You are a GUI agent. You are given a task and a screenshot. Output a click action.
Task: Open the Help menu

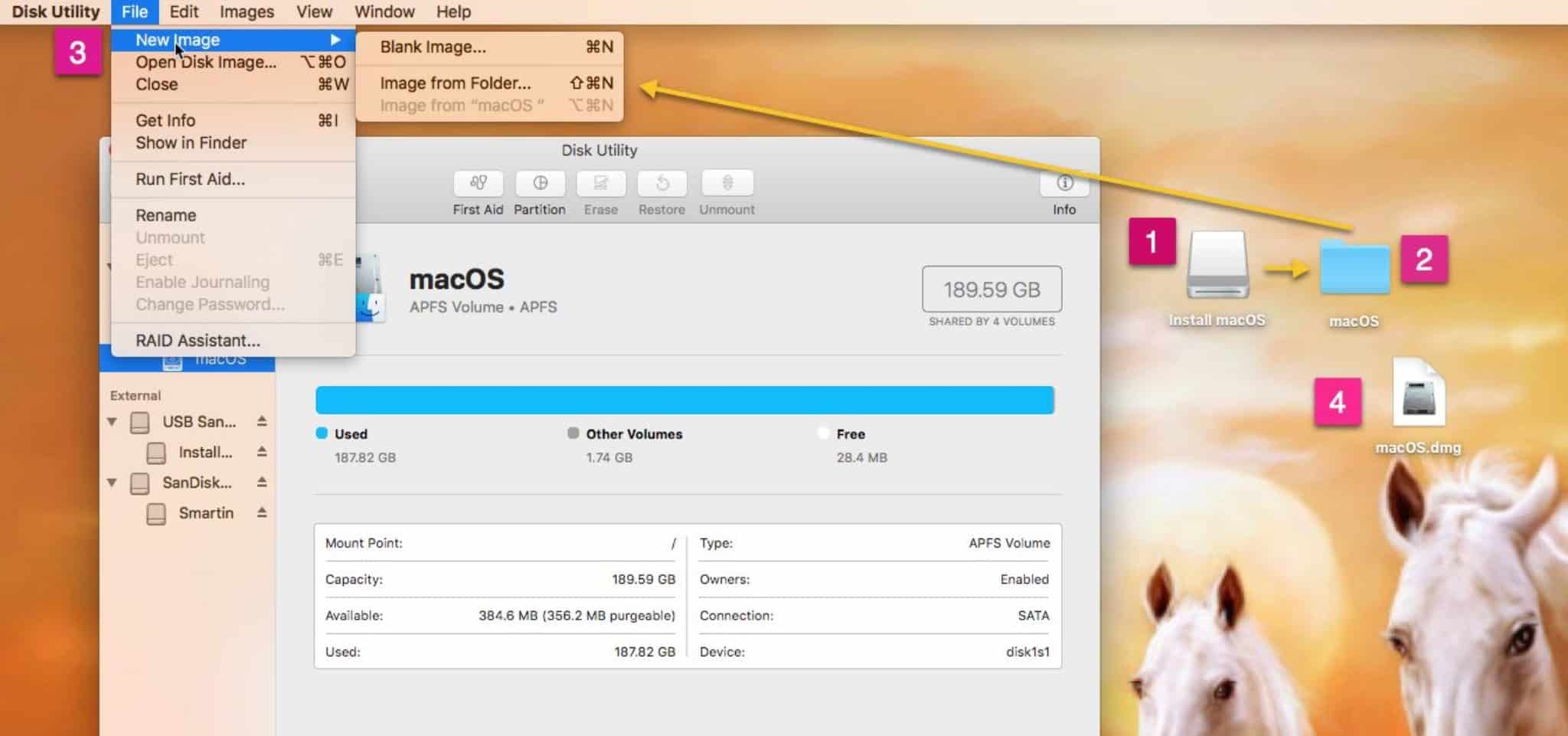coord(454,11)
